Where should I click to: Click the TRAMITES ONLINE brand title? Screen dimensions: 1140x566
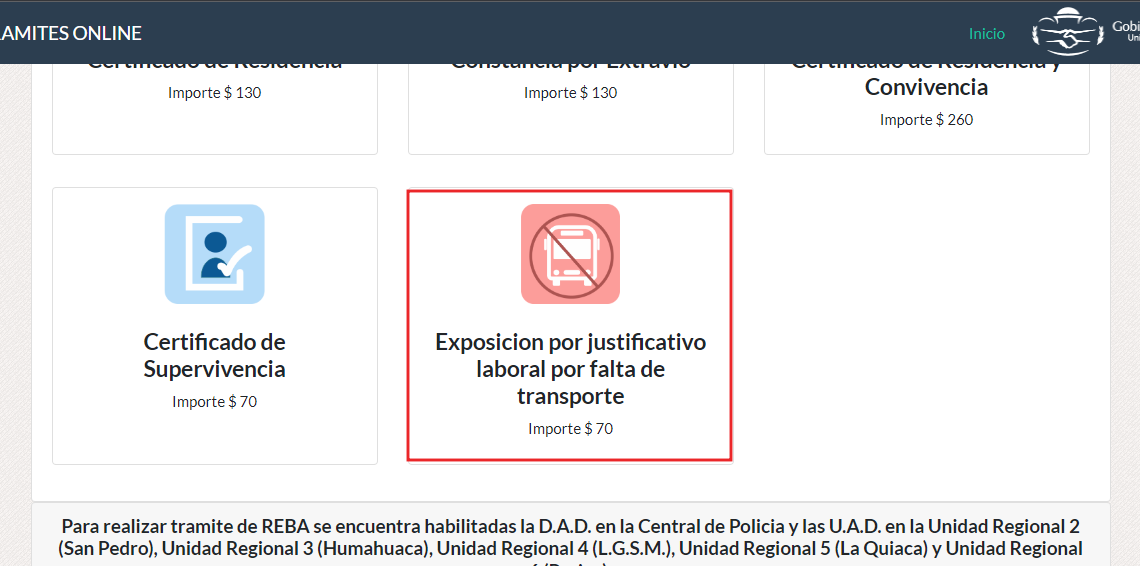[70, 34]
